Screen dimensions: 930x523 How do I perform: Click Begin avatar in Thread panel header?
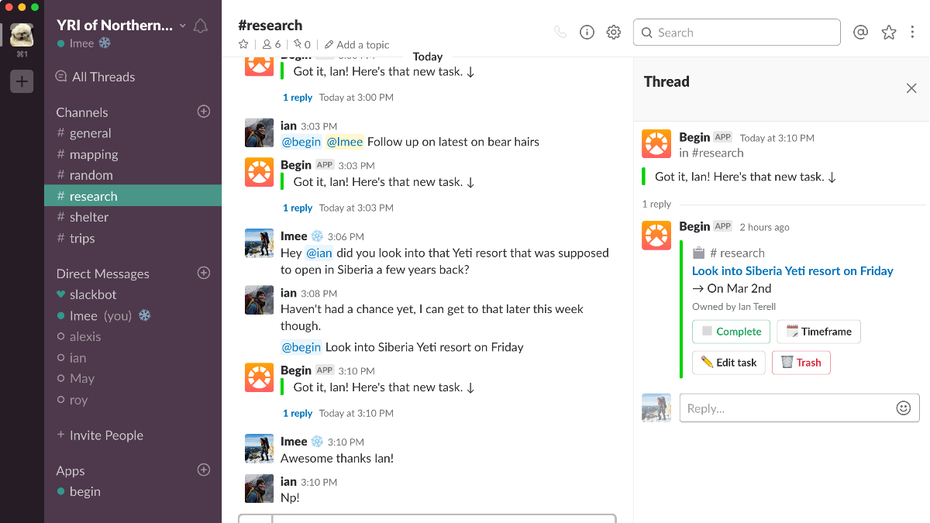(657, 143)
